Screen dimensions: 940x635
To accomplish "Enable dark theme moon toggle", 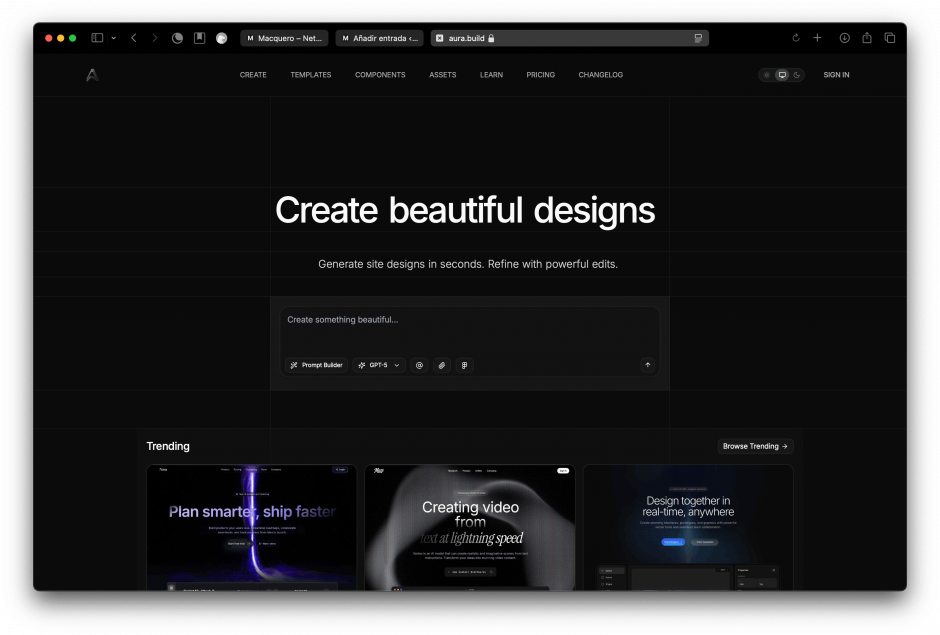I will (796, 75).
